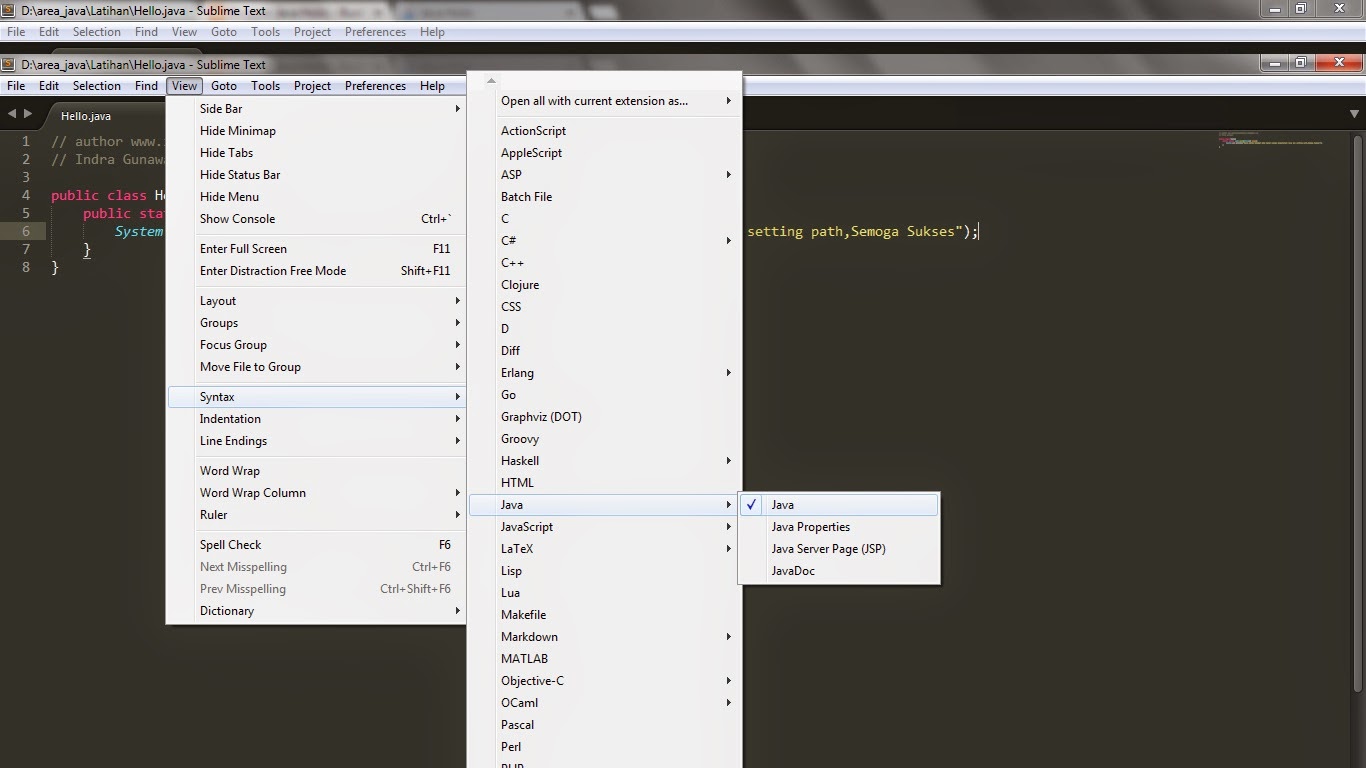Click line number 6 in the gutter

[25, 231]
